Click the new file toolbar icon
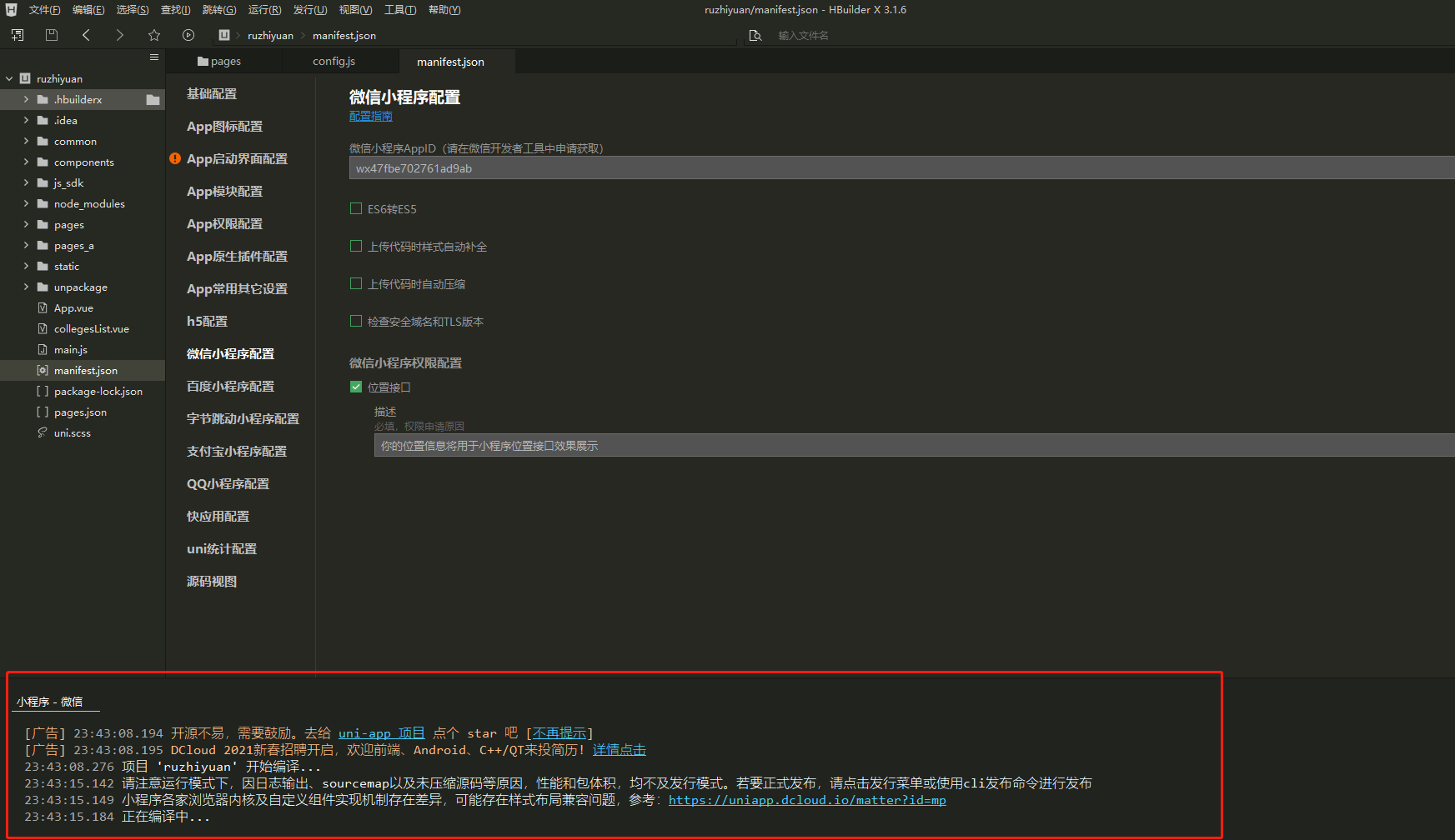 click(x=18, y=35)
